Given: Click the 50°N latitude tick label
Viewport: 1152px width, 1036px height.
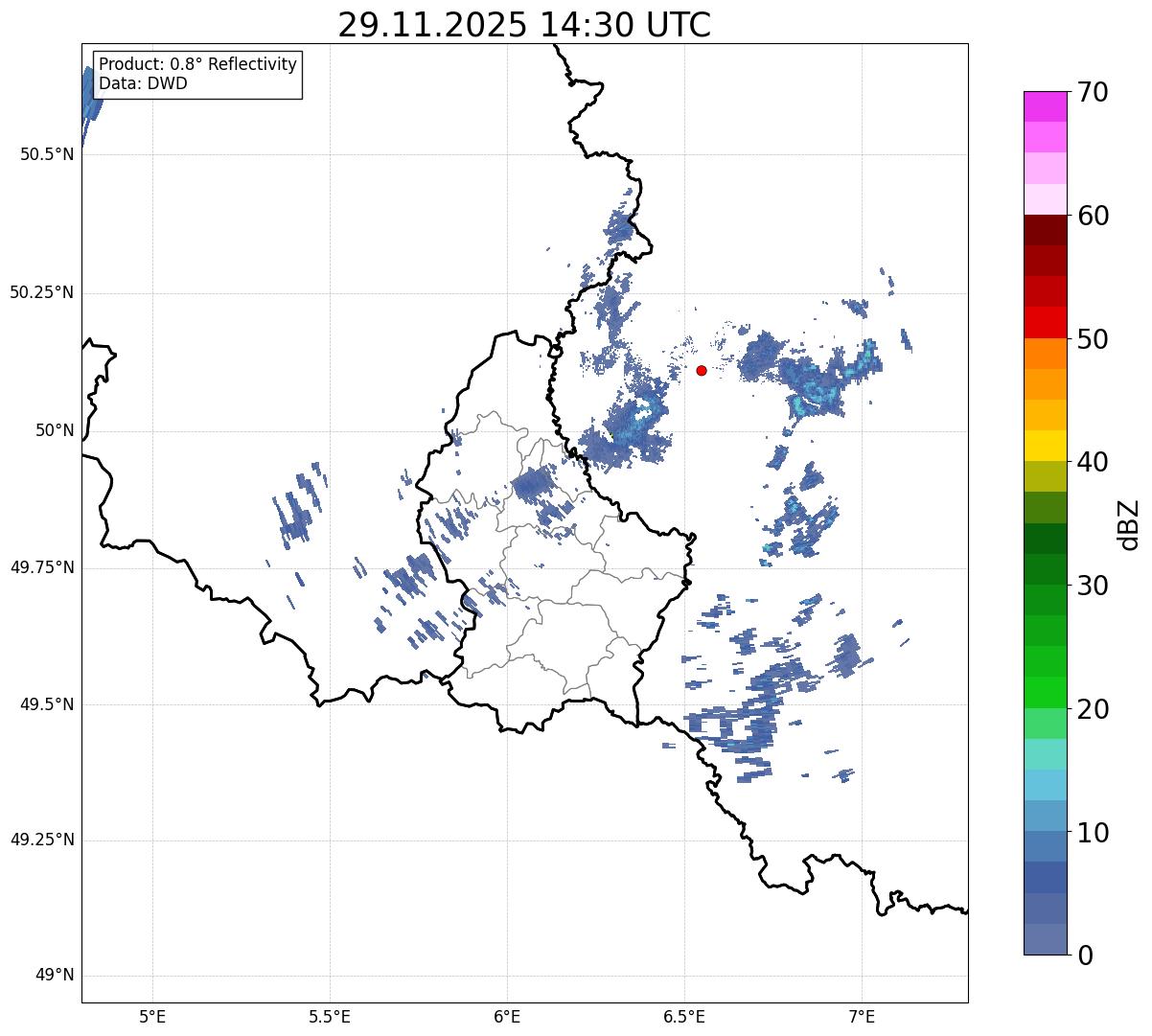Looking at the screenshot, I should pyautogui.click(x=55, y=431).
